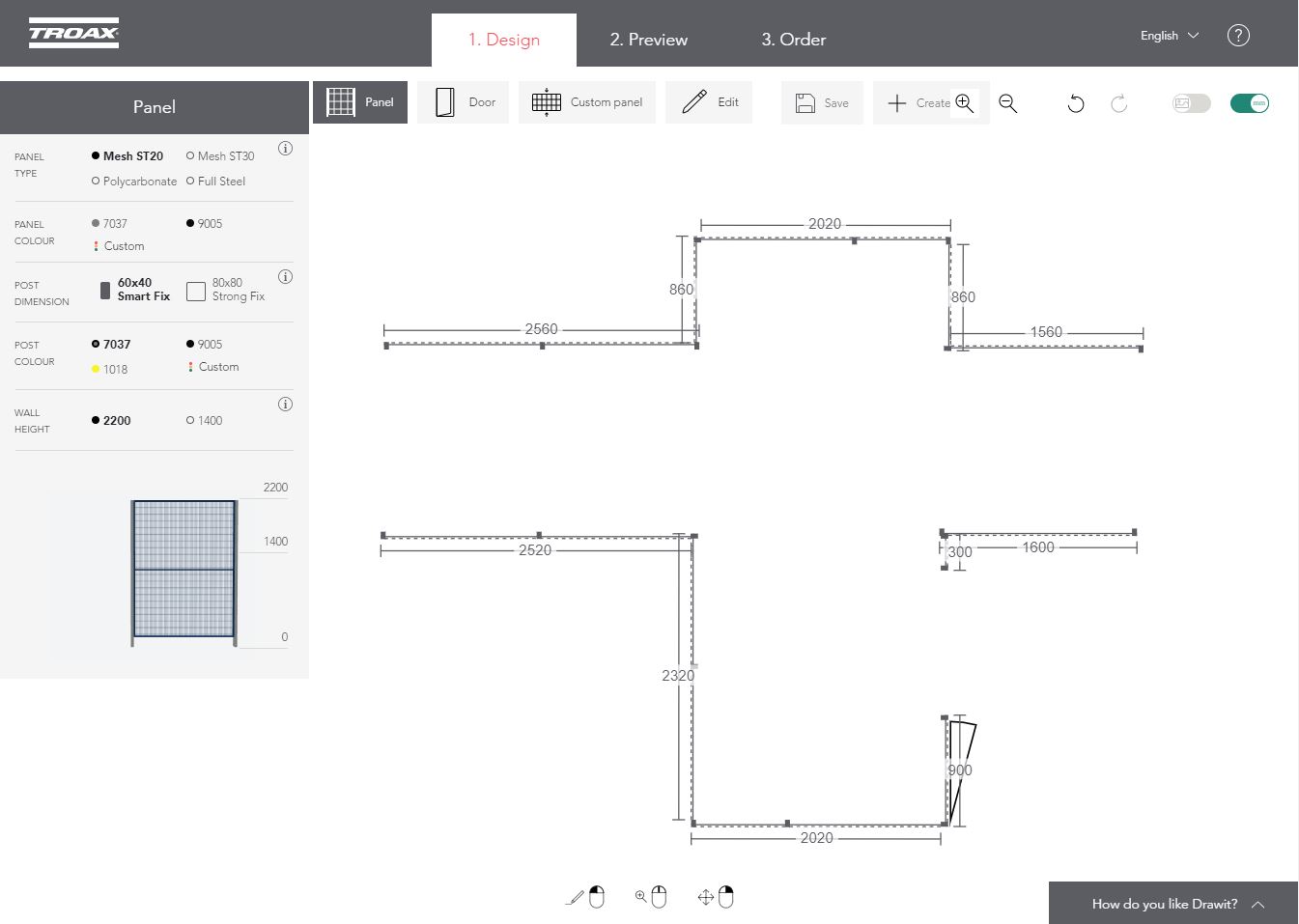1299x924 pixels.
Task: Select the 1400 wall height option
Action: (204, 421)
